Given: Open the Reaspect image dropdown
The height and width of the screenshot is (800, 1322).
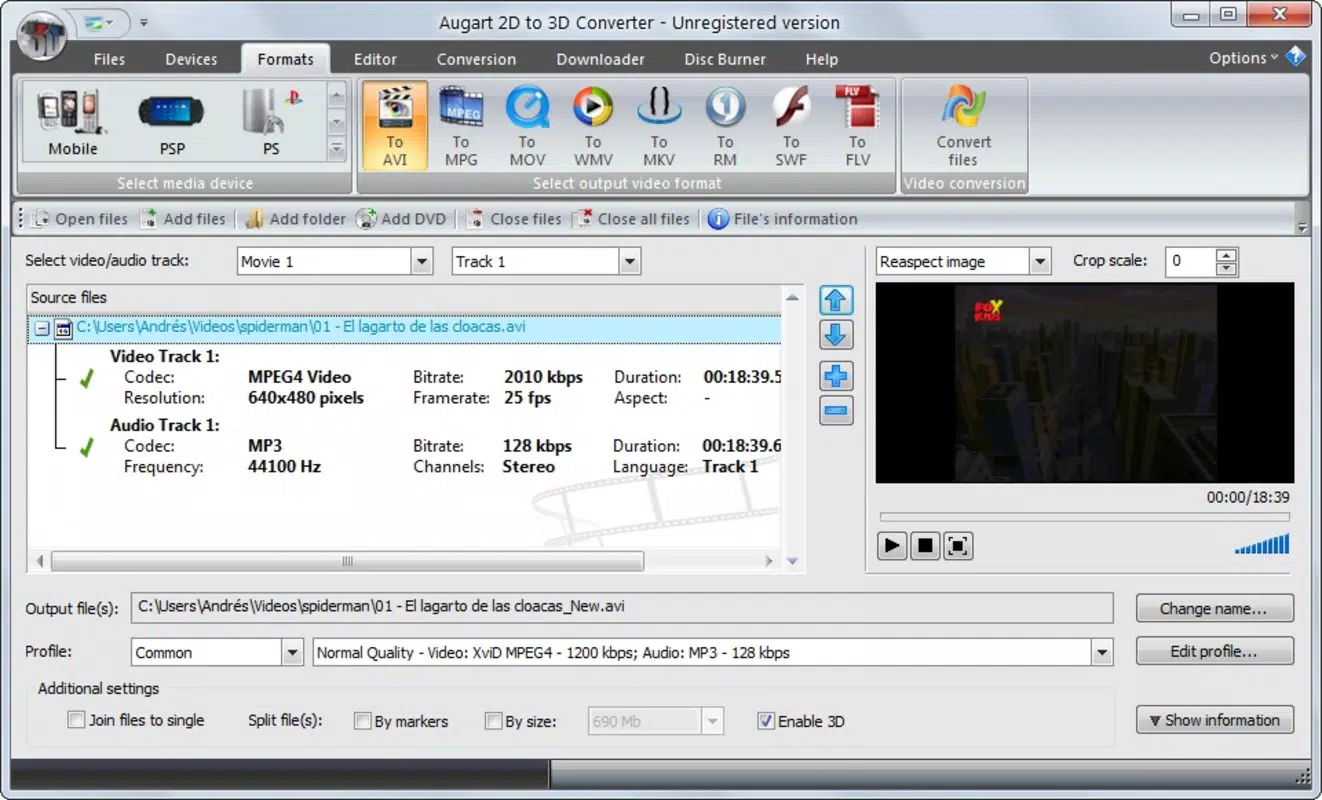Looking at the screenshot, I should (x=1040, y=262).
